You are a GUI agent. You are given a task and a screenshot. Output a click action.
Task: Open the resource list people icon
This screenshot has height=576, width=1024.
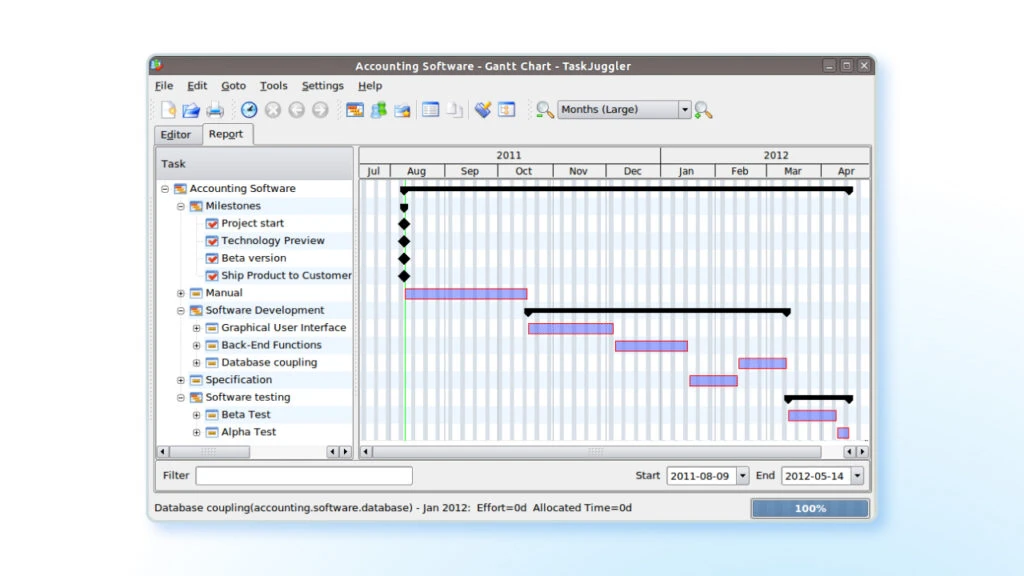tap(379, 110)
